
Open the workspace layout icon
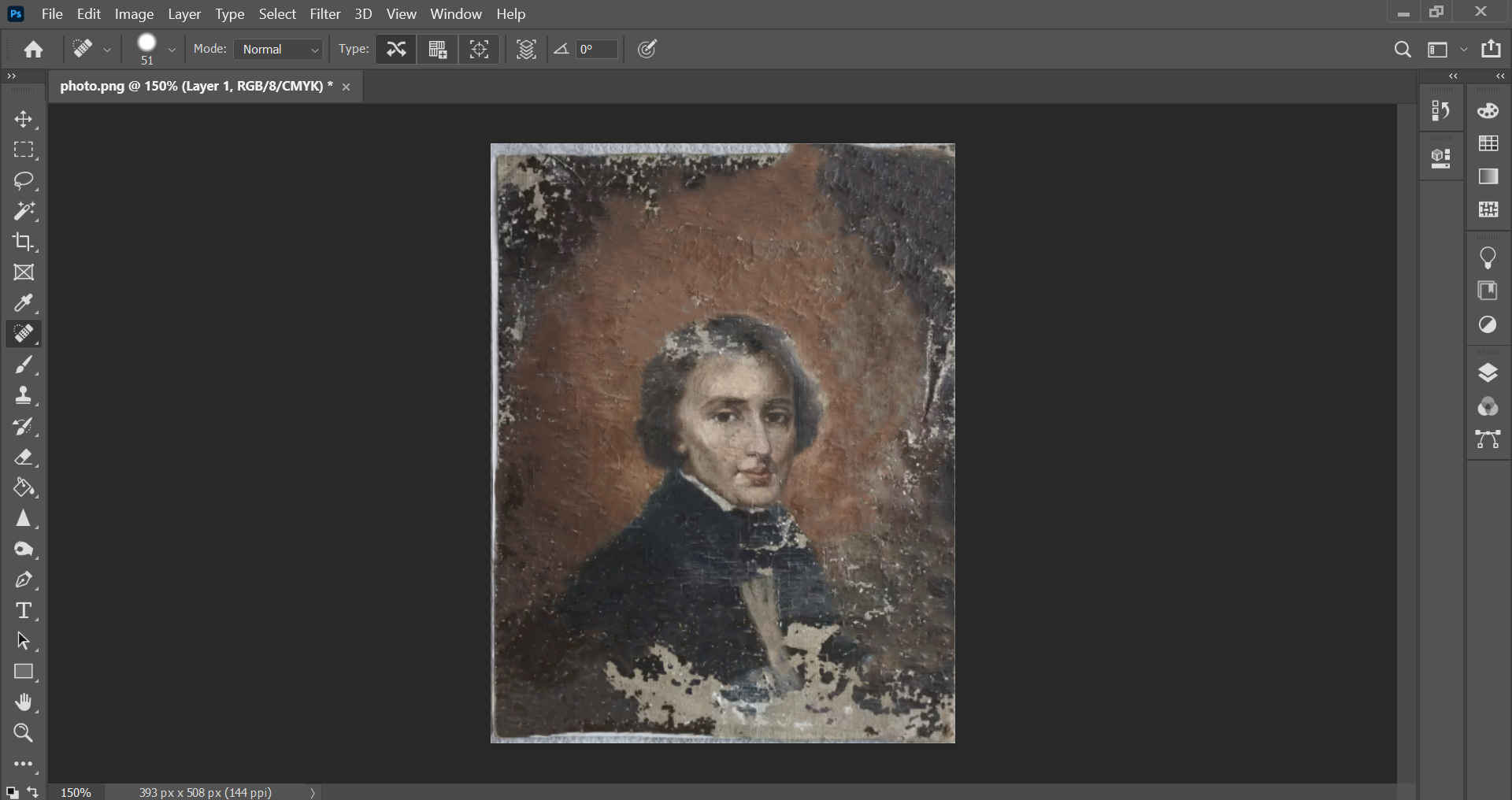click(x=1438, y=50)
